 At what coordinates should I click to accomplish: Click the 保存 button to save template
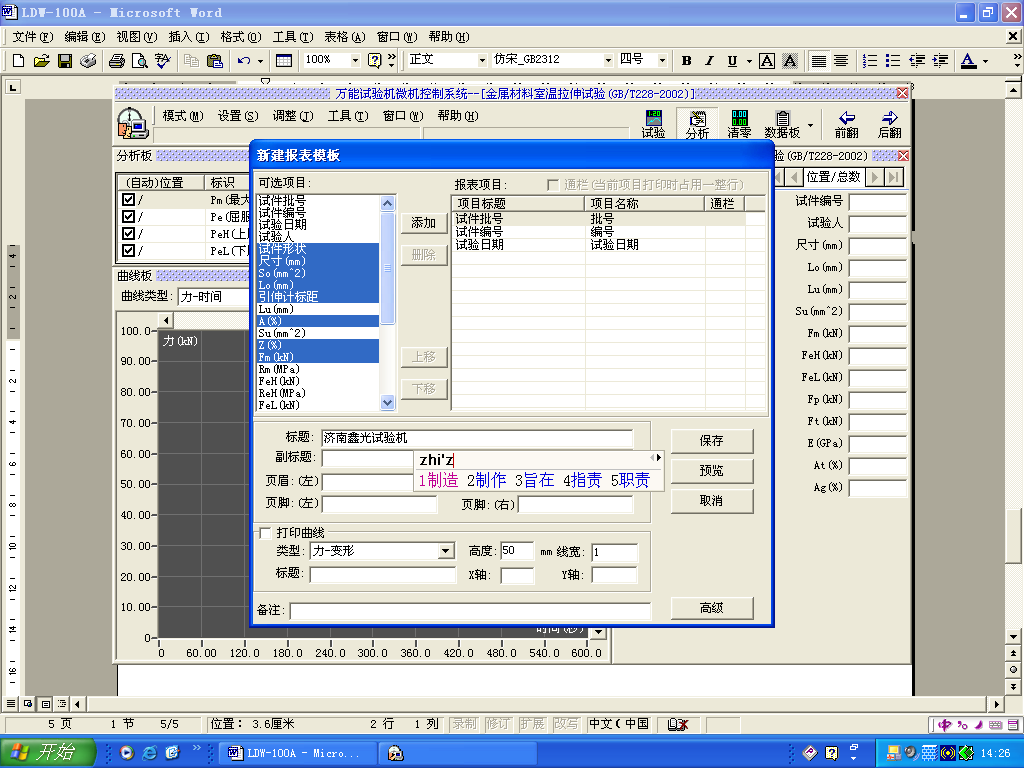tap(711, 440)
